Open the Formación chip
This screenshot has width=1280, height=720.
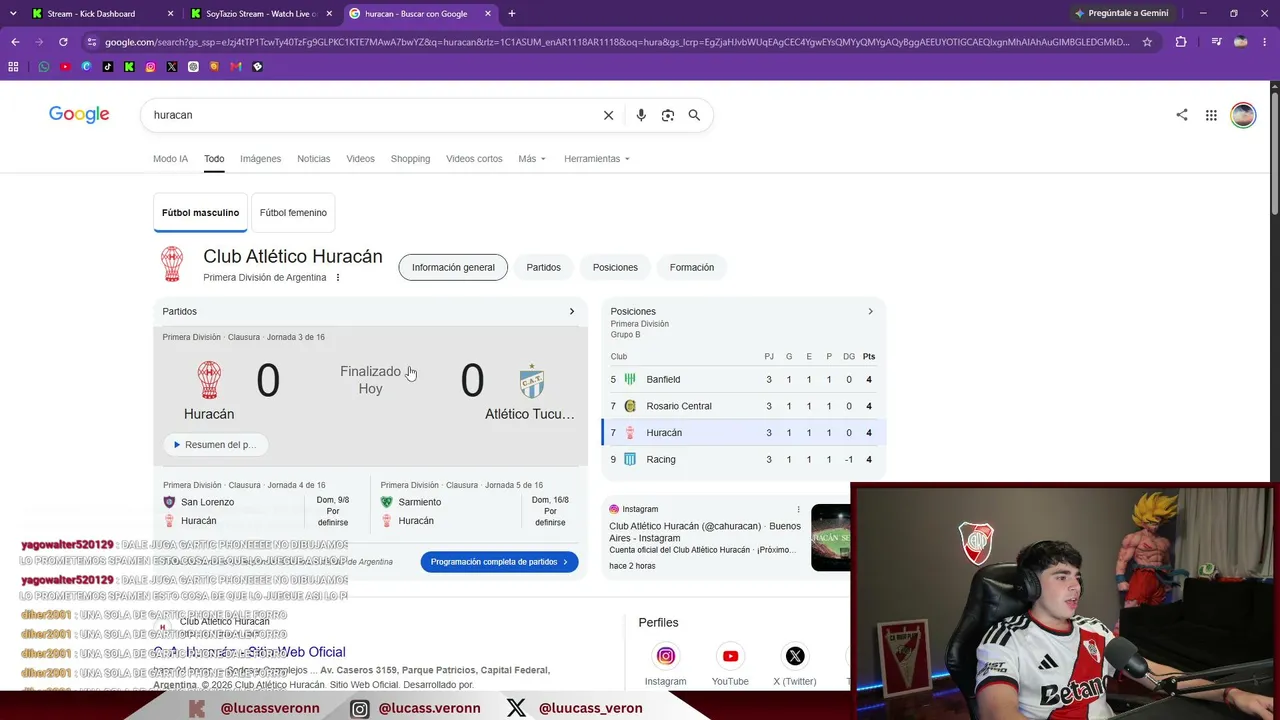point(692,268)
